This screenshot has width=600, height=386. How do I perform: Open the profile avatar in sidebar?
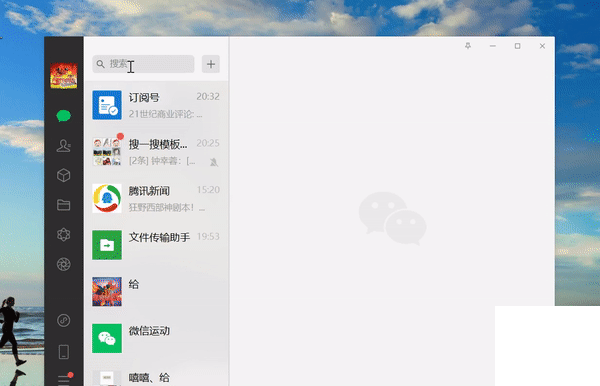tap(64, 76)
